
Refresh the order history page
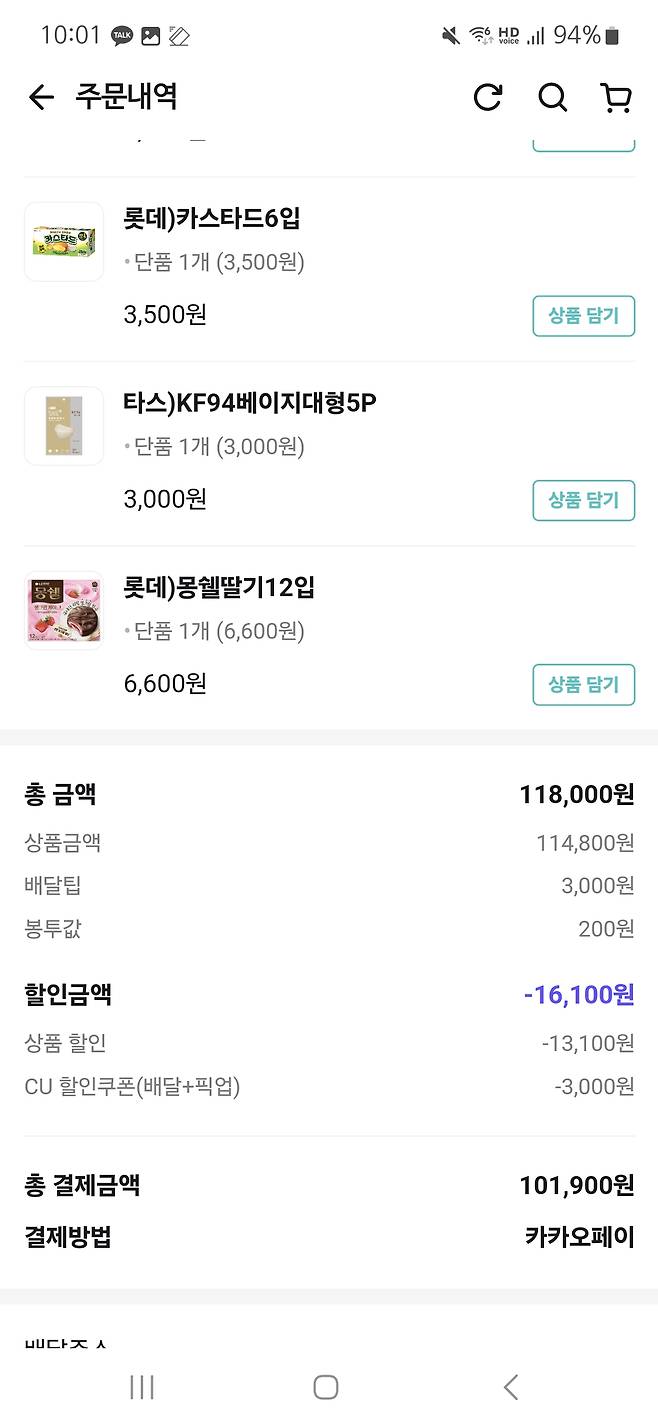(x=488, y=97)
